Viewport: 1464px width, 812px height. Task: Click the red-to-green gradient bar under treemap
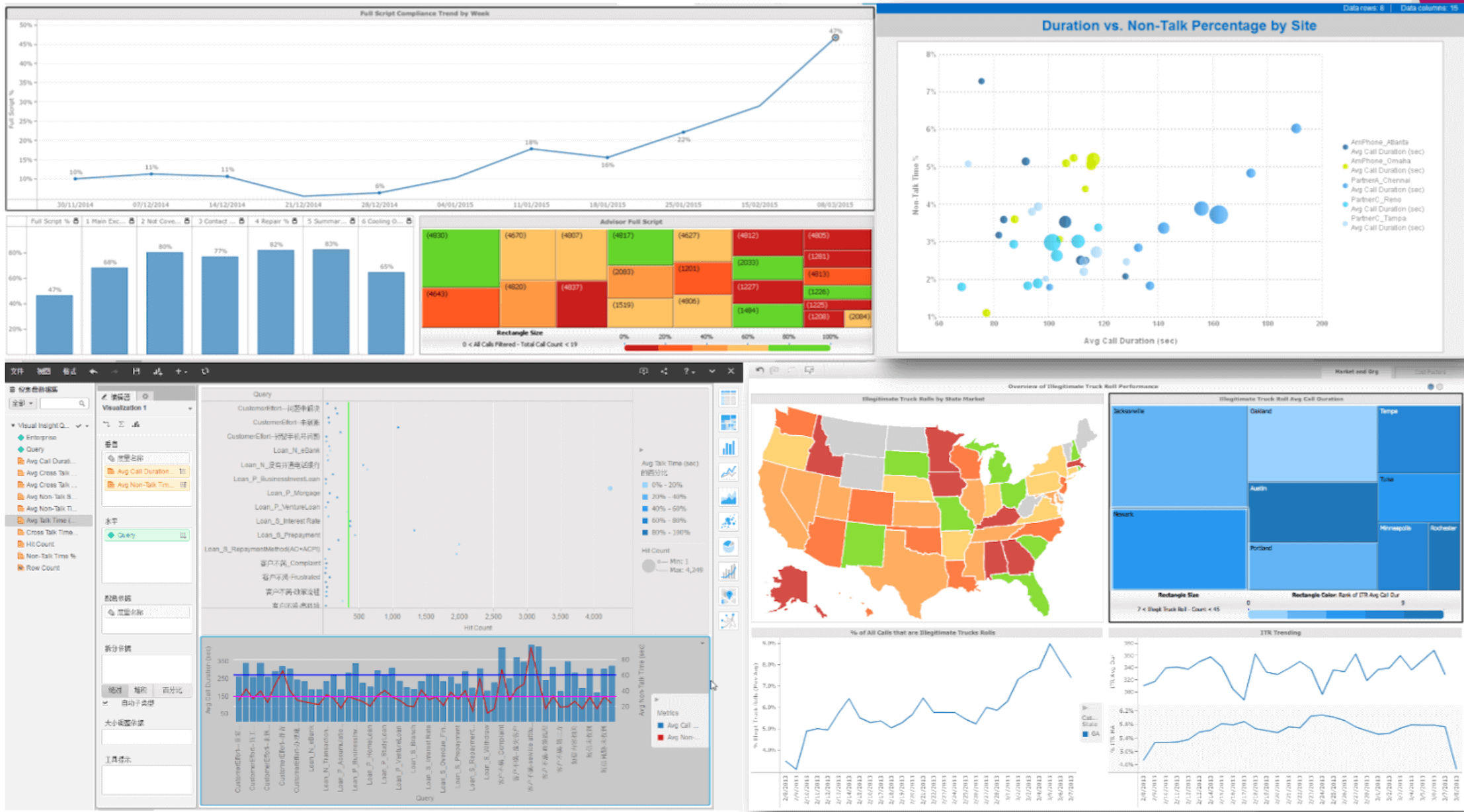pyautogui.click(x=727, y=347)
